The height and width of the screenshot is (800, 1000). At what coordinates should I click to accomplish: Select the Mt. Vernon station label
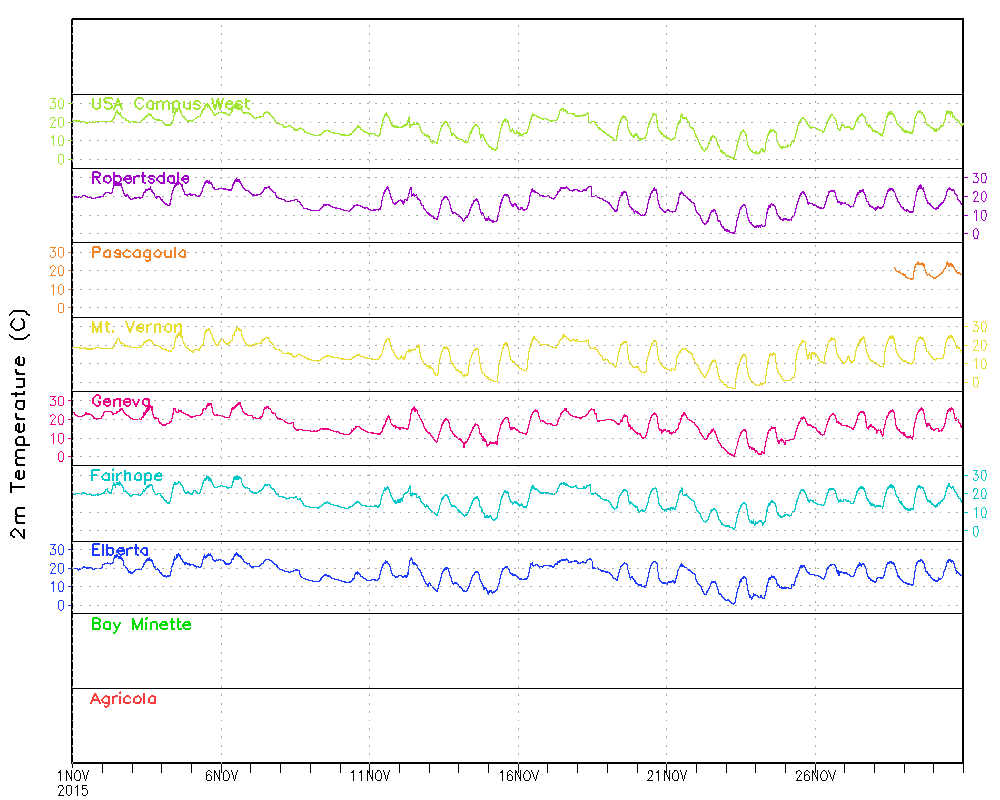point(136,327)
